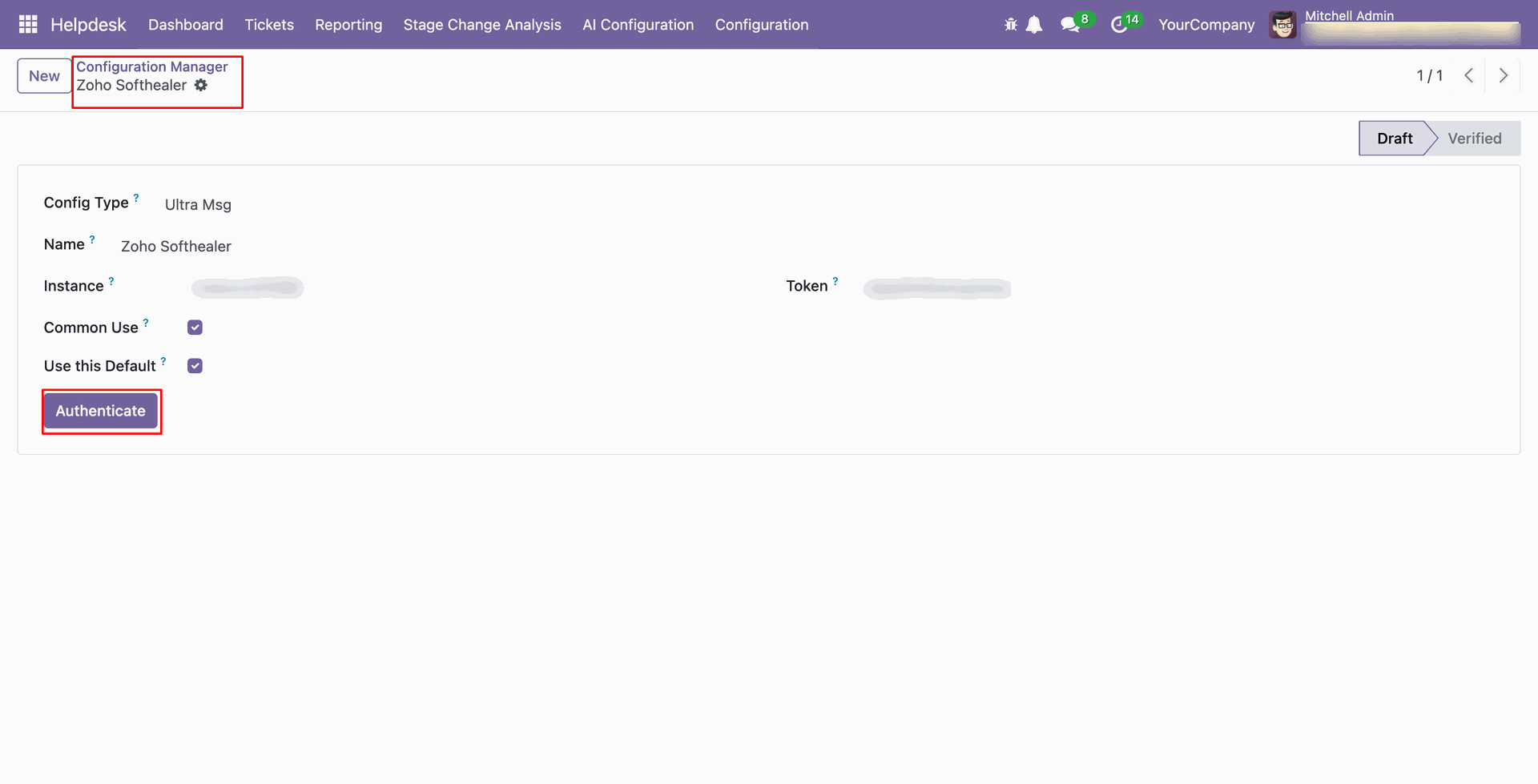Viewport: 1538px width, 784px height.
Task: Click the Name field Zoho Softhealer
Action: (x=176, y=246)
